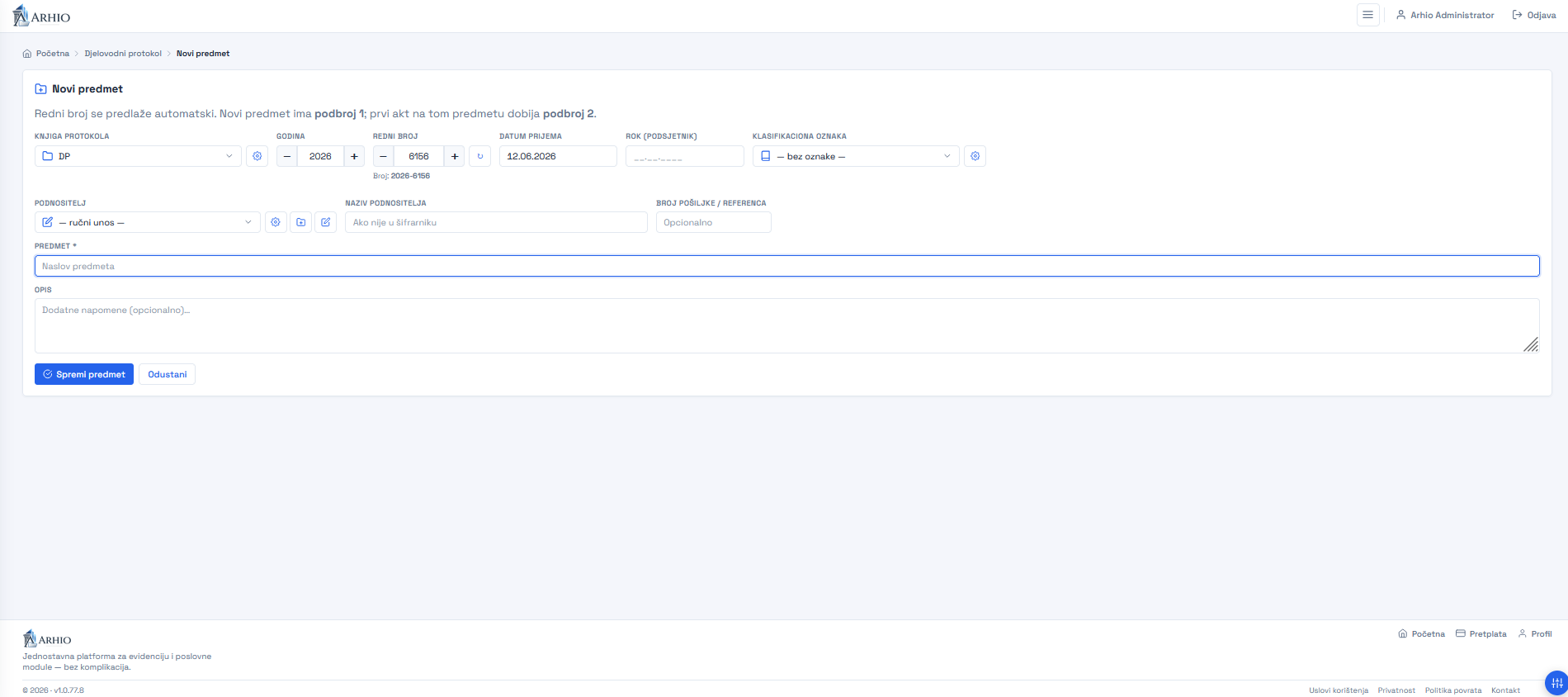Click the Spremi predmet button

pyautogui.click(x=84, y=374)
